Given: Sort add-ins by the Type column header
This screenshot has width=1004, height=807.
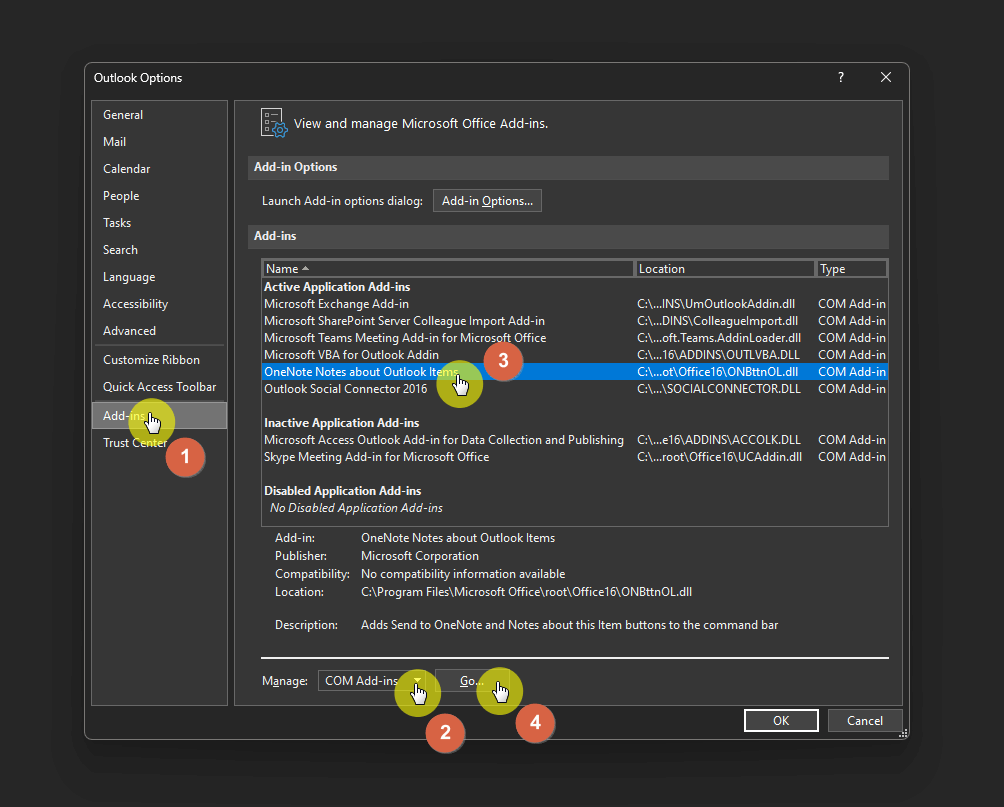Looking at the screenshot, I should (x=851, y=268).
